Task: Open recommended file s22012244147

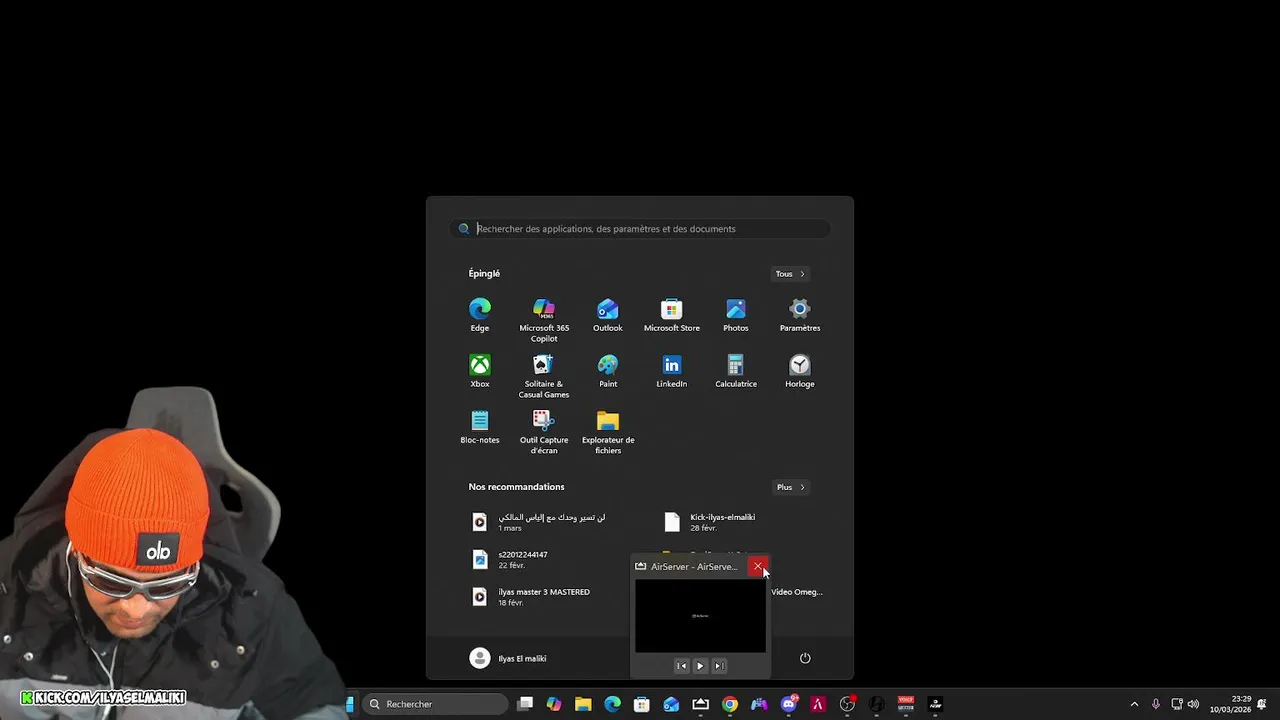Action: pyautogui.click(x=512, y=559)
